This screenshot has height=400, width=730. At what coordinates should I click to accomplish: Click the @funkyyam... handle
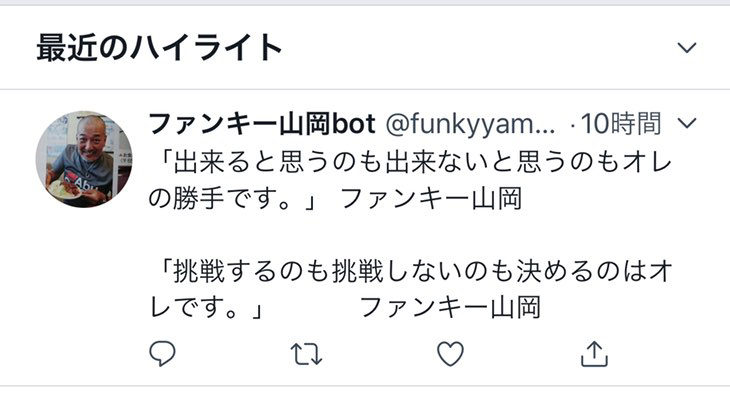pos(470,124)
